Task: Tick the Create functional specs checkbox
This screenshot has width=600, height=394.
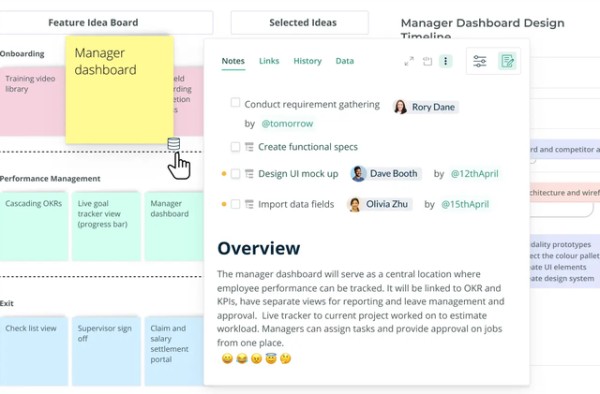Action: (235, 147)
